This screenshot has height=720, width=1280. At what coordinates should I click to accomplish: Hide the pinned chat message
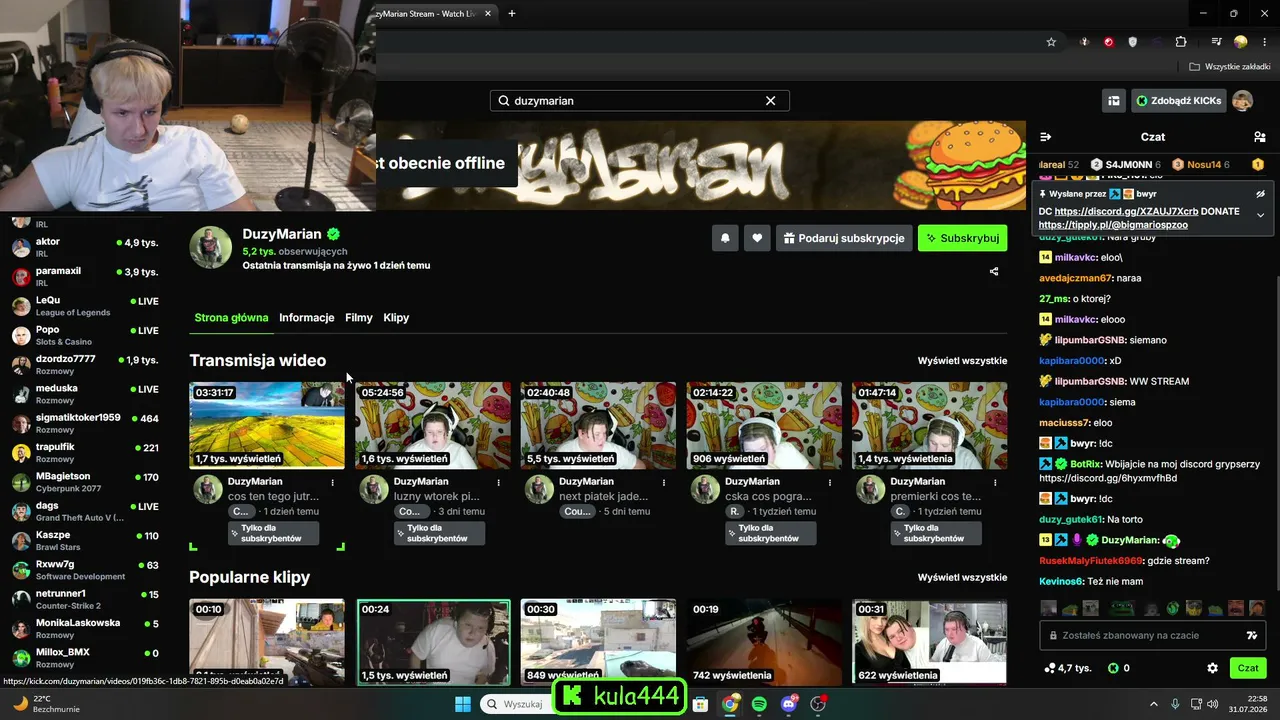[x=1260, y=194]
